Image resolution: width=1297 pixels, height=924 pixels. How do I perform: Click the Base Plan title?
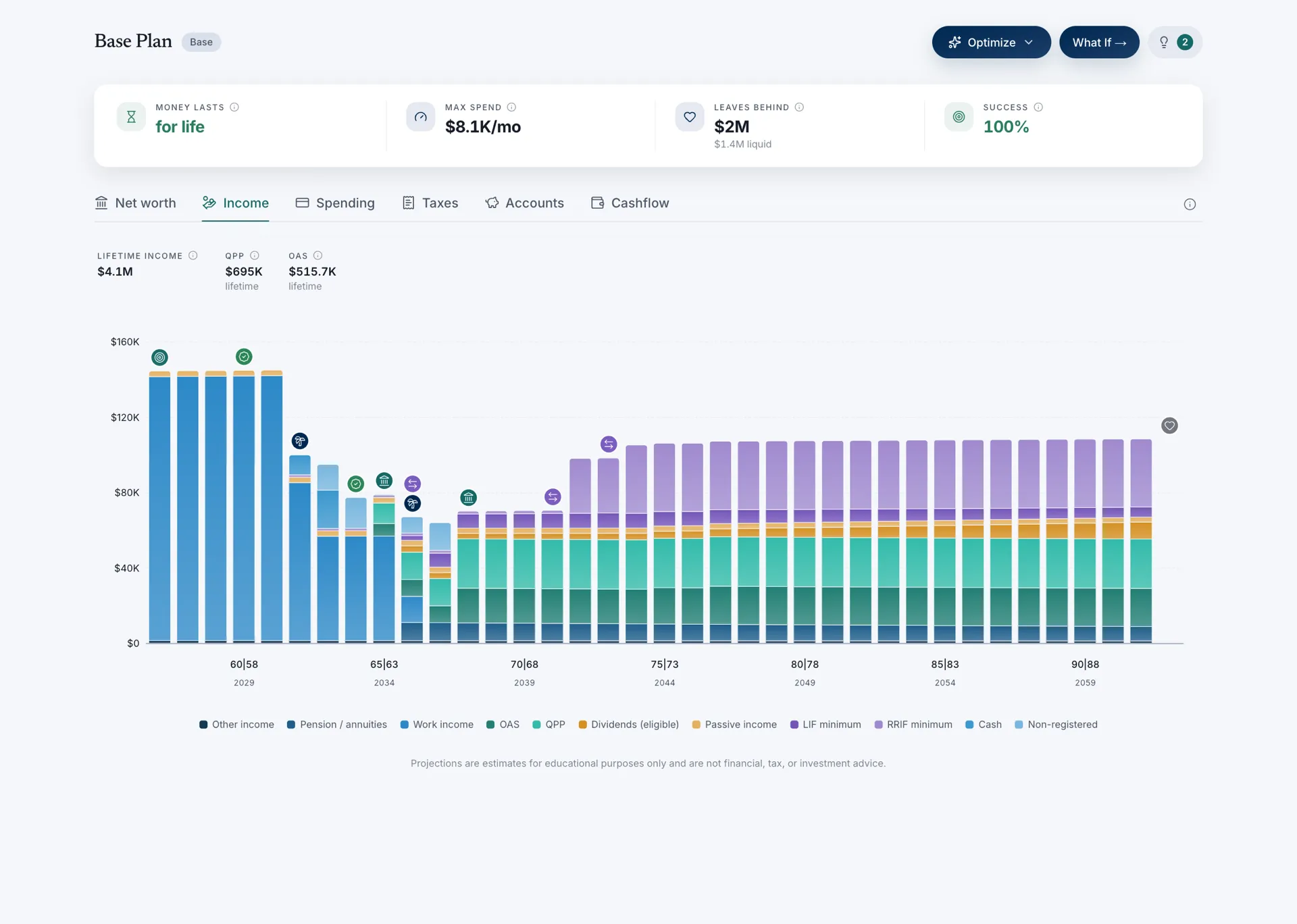133,41
